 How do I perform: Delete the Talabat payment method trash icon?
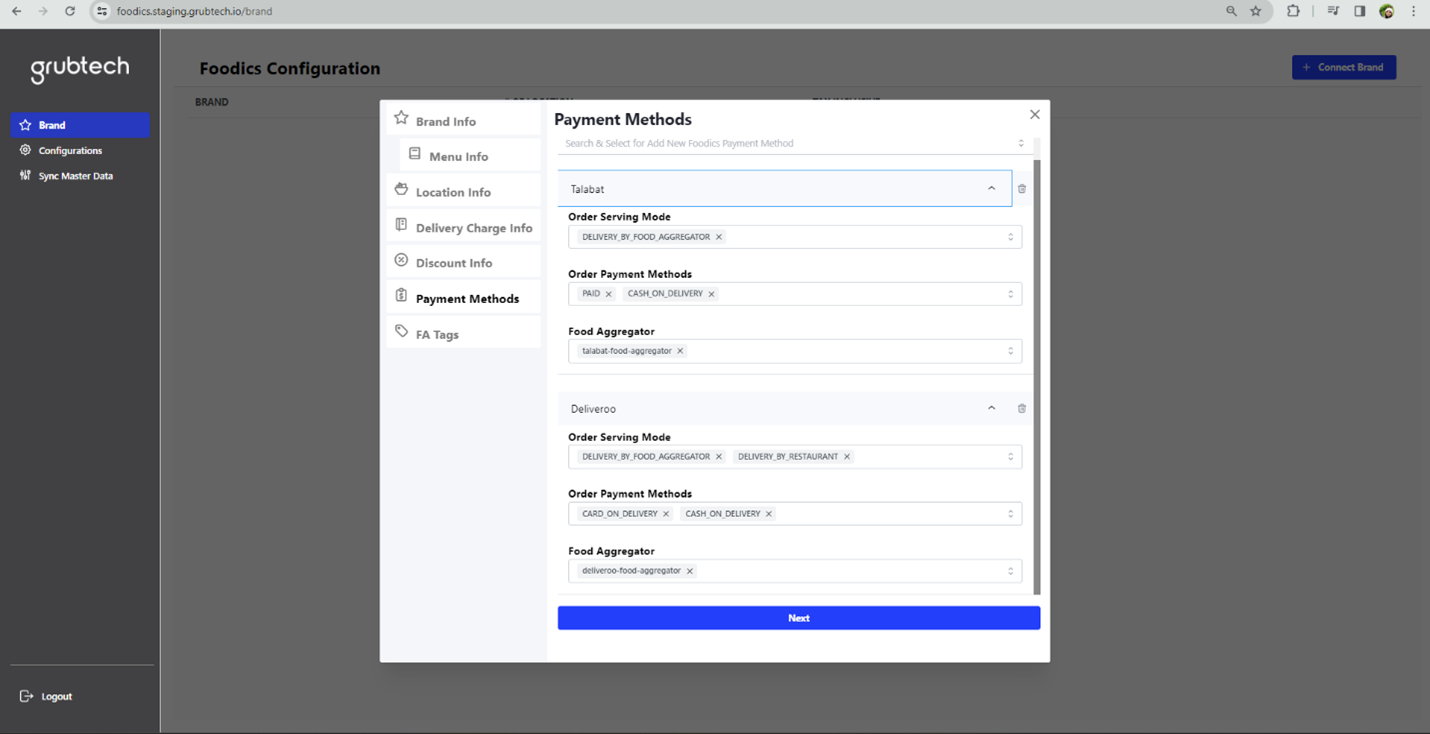point(1021,189)
